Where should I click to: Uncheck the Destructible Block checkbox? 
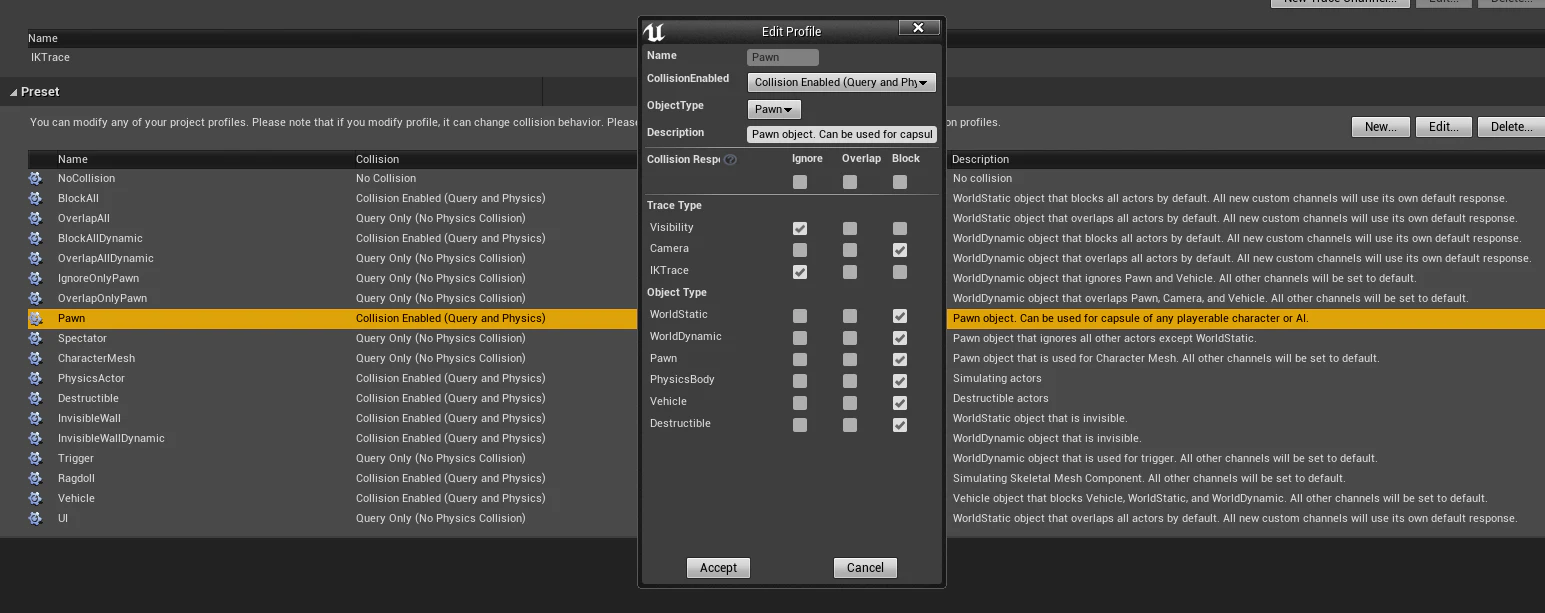(900, 425)
